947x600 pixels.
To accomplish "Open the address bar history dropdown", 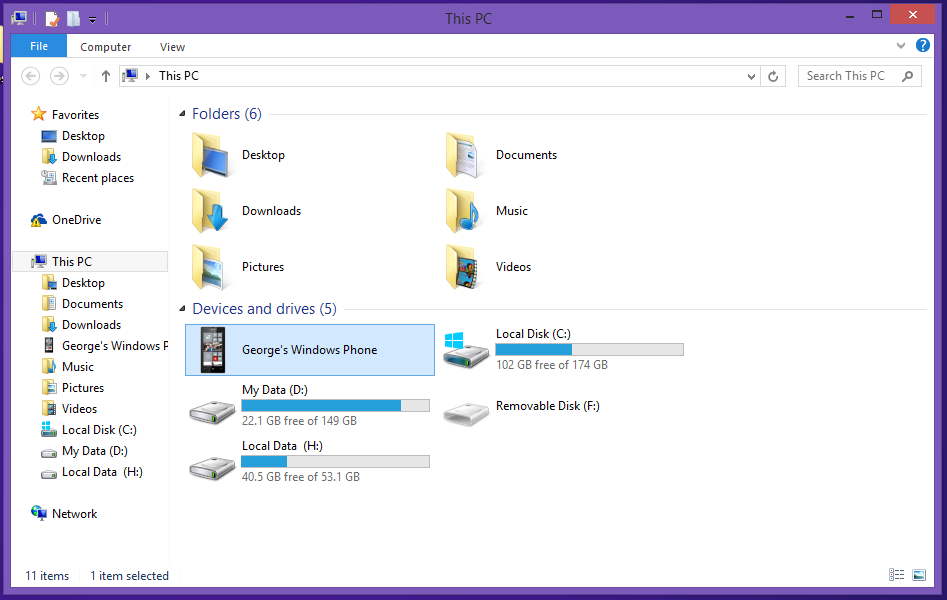I will (x=751, y=77).
